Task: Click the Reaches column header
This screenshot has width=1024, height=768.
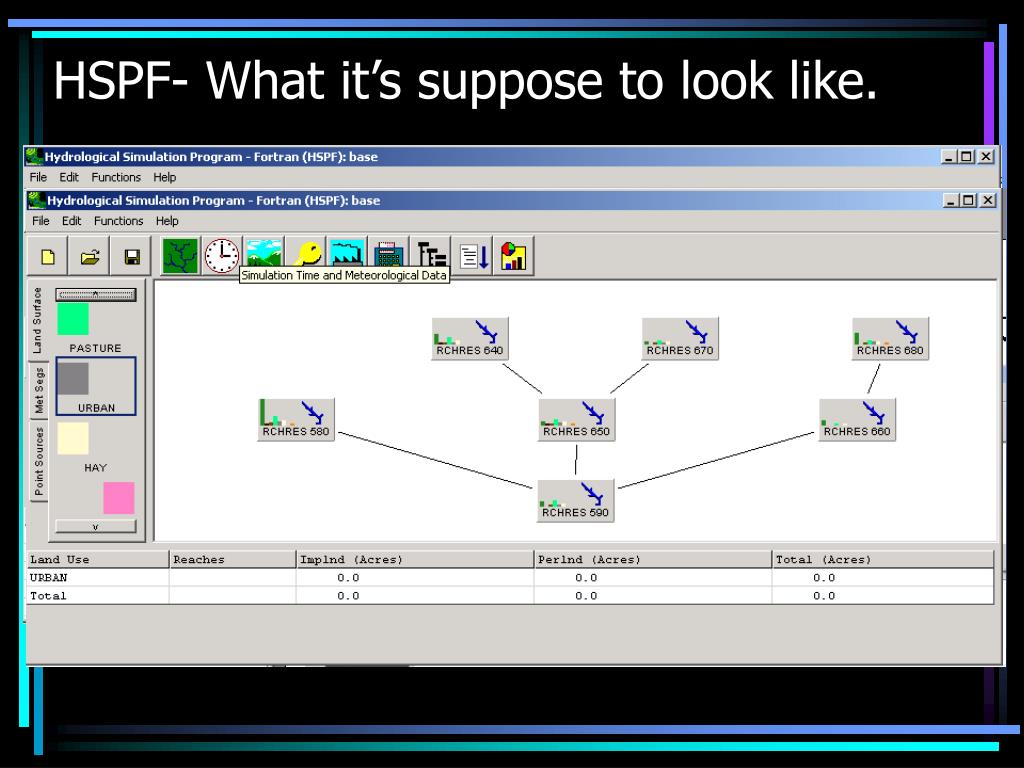Action: click(232, 560)
